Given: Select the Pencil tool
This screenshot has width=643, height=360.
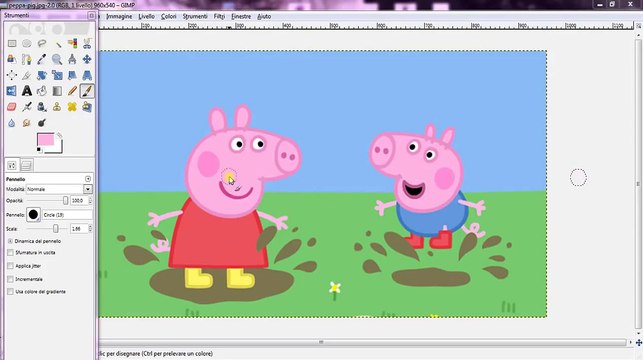Looking at the screenshot, I should pos(72,91).
